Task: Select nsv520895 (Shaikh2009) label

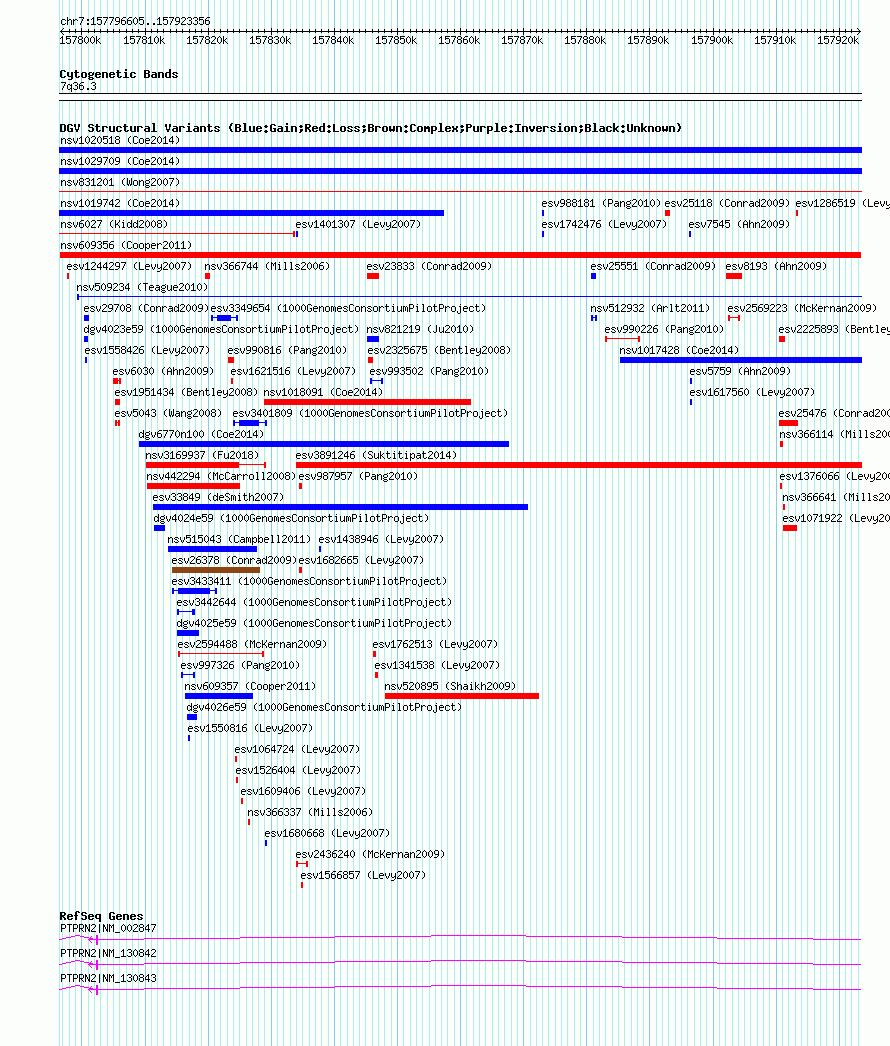Action: tap(450, 686)
